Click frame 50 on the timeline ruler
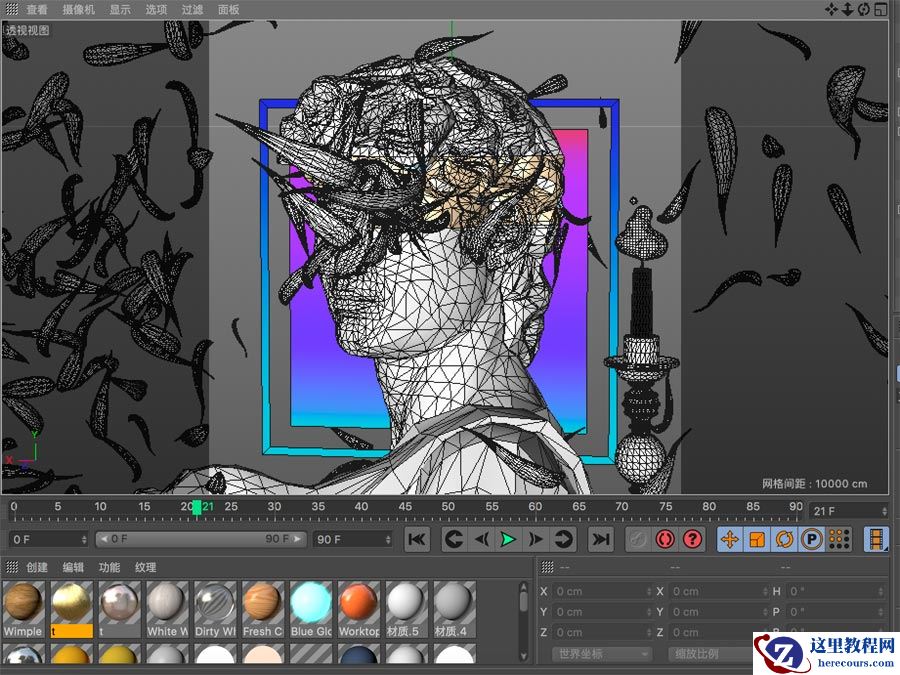 pyautogui.click(x=446, y=507)
